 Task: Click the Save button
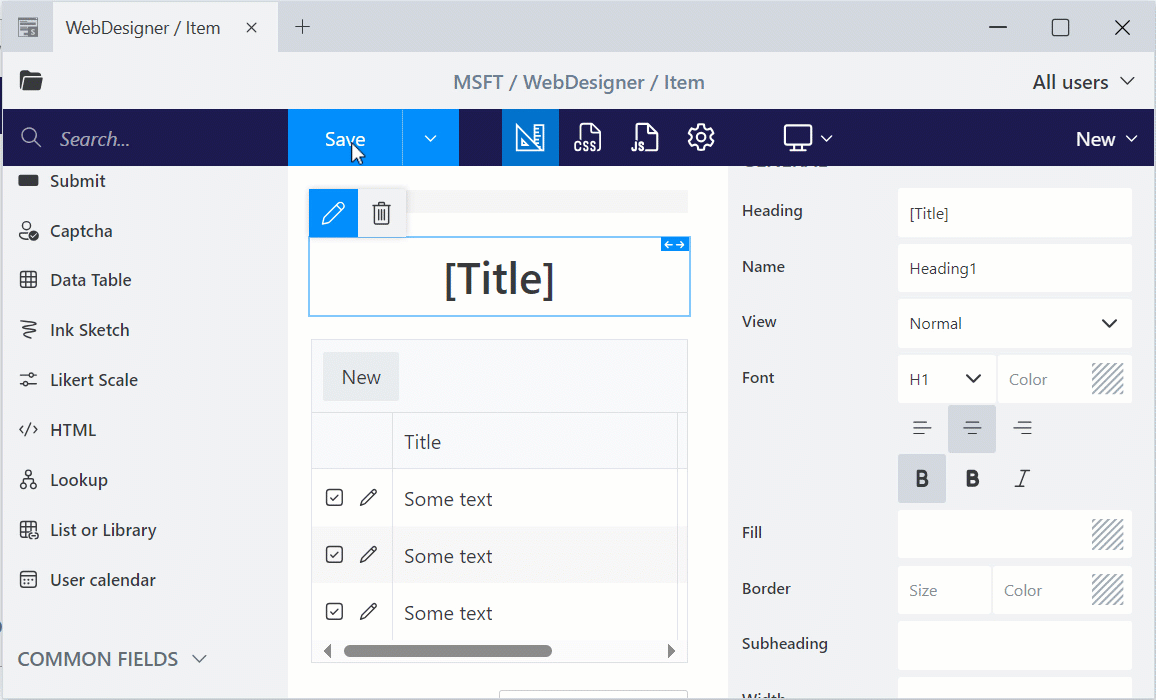click(x=345, y=138)
